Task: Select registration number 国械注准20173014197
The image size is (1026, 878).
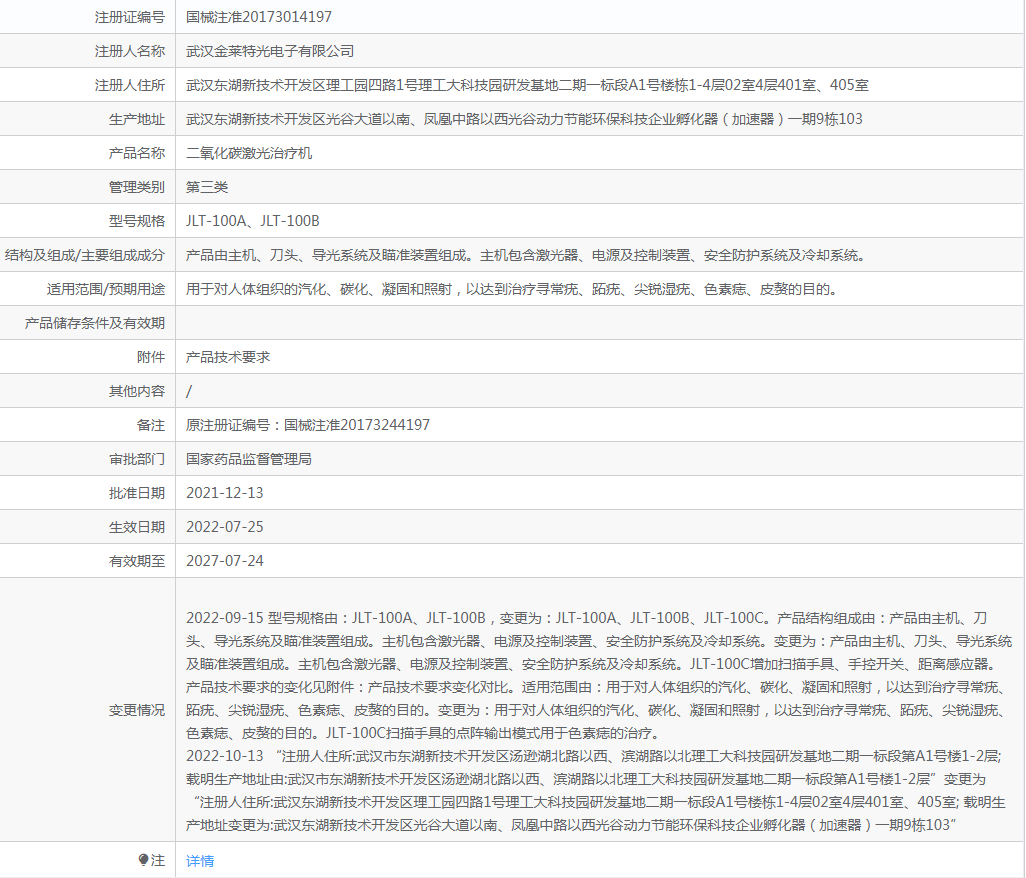Action: 259,17
